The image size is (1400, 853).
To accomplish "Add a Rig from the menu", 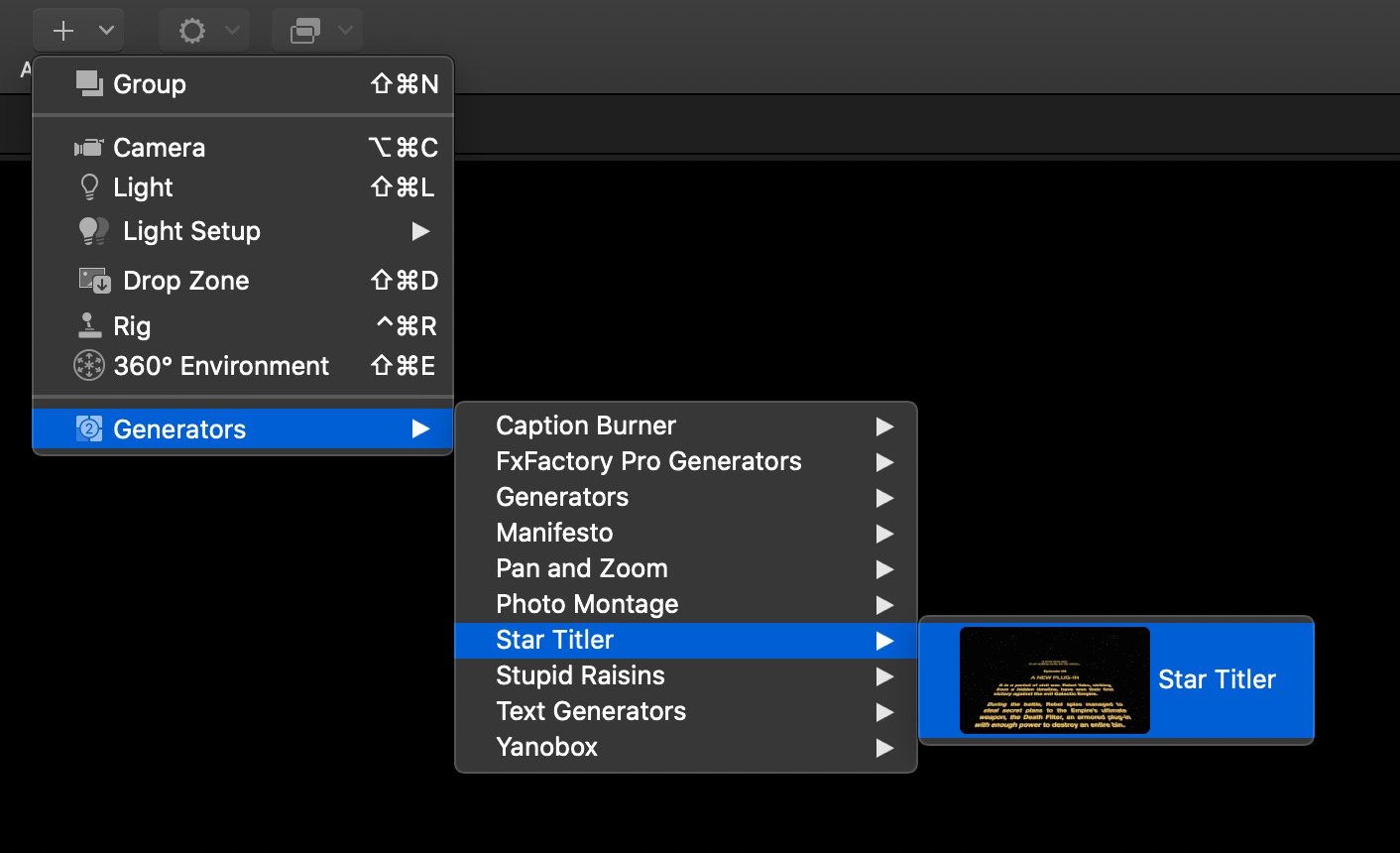I will 243,326.
